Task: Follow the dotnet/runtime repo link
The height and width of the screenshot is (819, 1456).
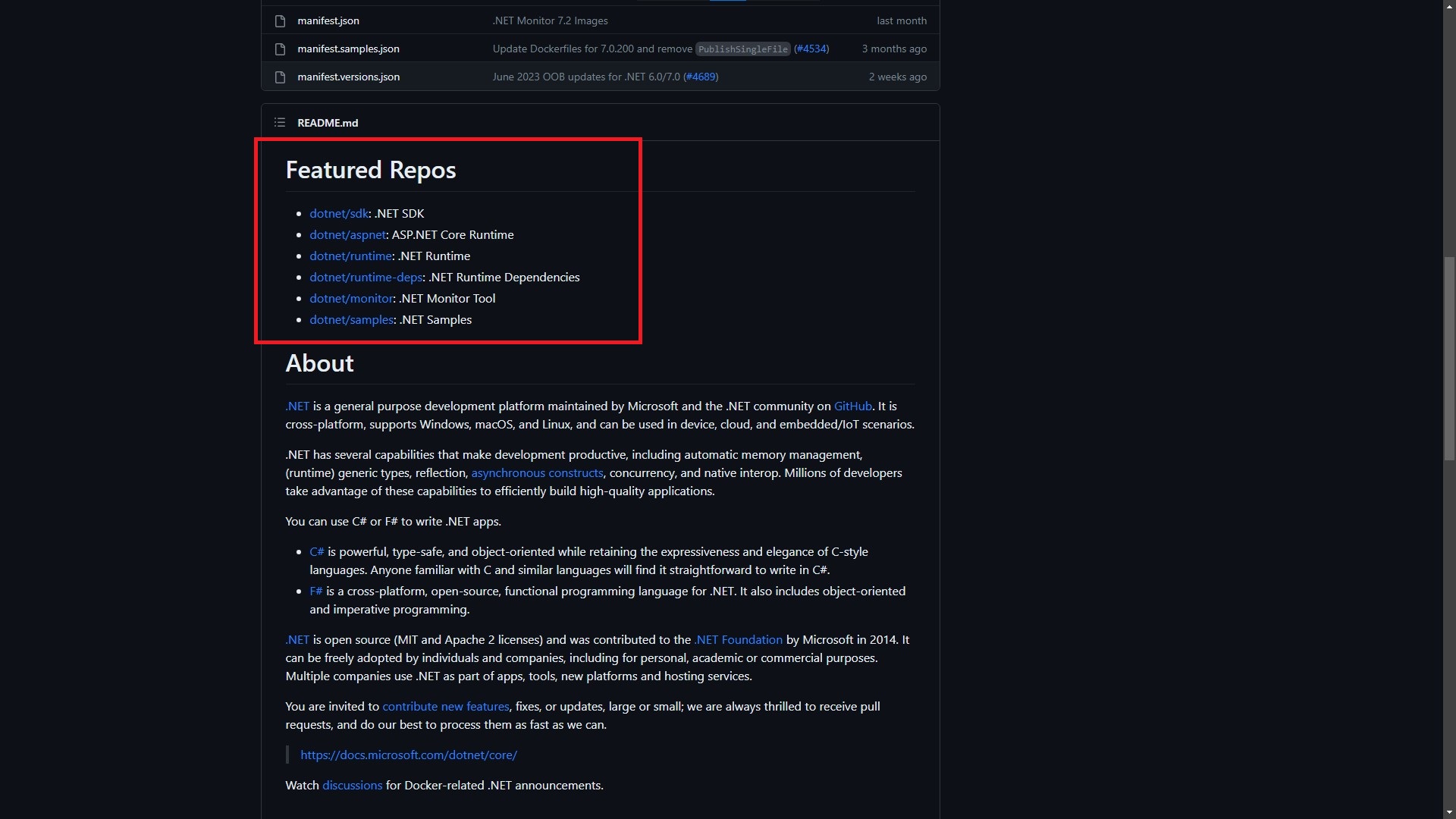Action: 350,256
